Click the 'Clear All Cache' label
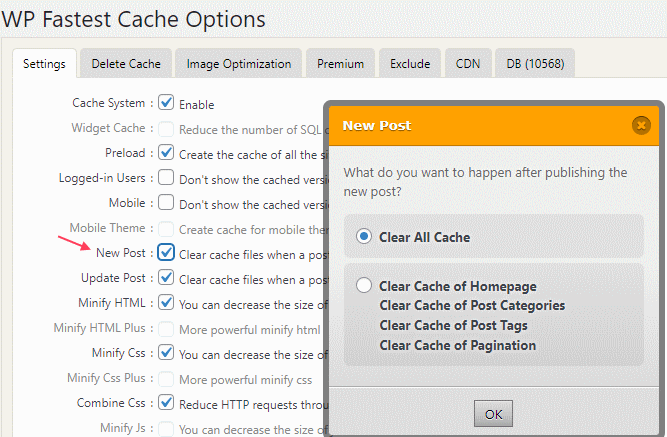 425,237
